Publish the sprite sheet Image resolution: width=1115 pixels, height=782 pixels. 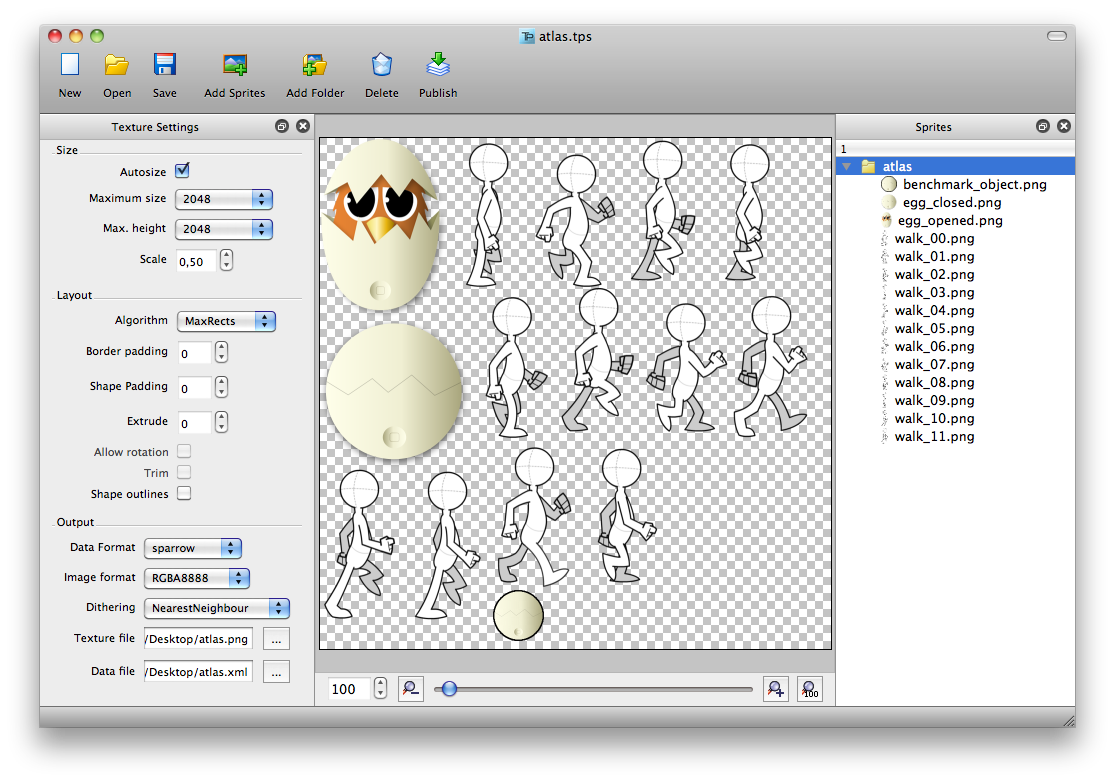[438, 66]
